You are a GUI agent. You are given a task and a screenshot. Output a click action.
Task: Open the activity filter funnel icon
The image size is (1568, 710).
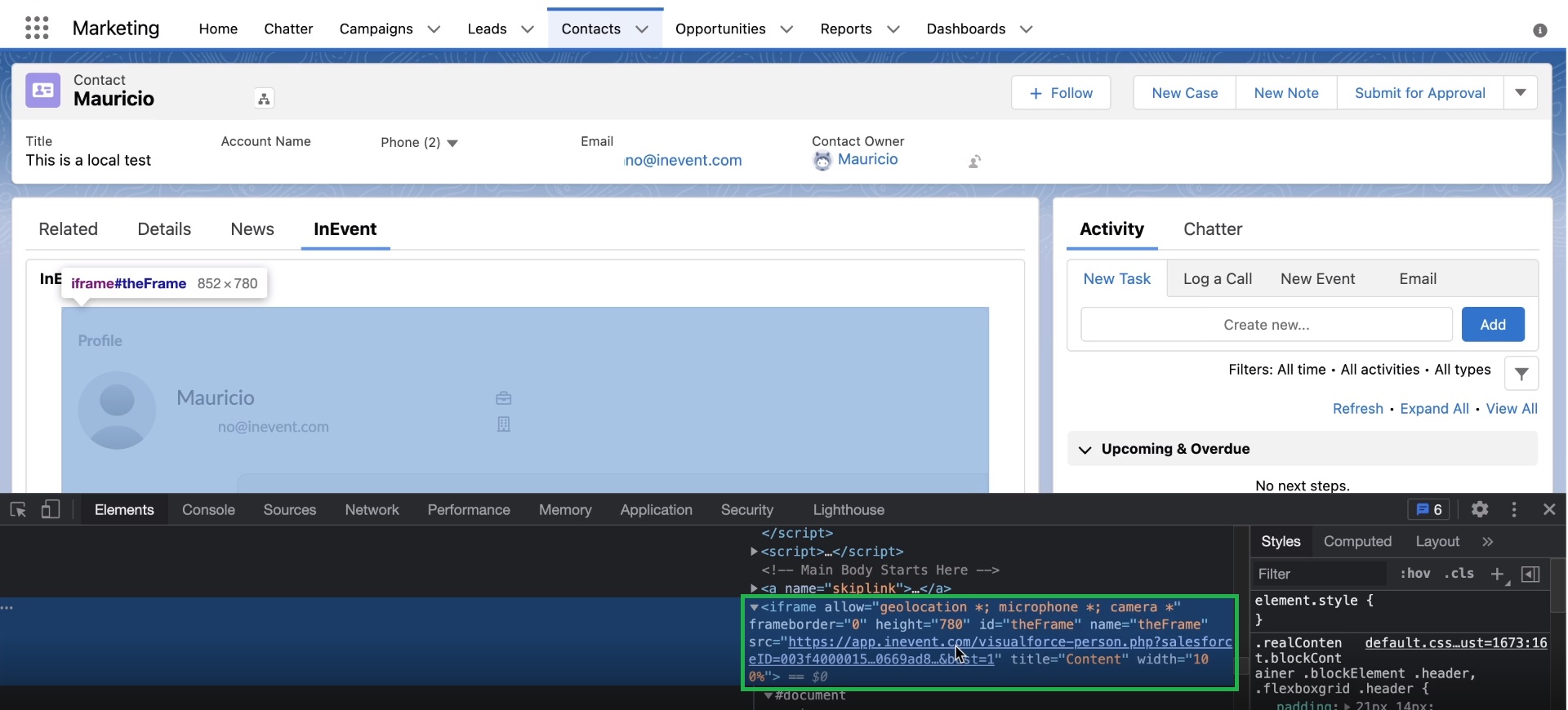click(x=1521, y=374)
